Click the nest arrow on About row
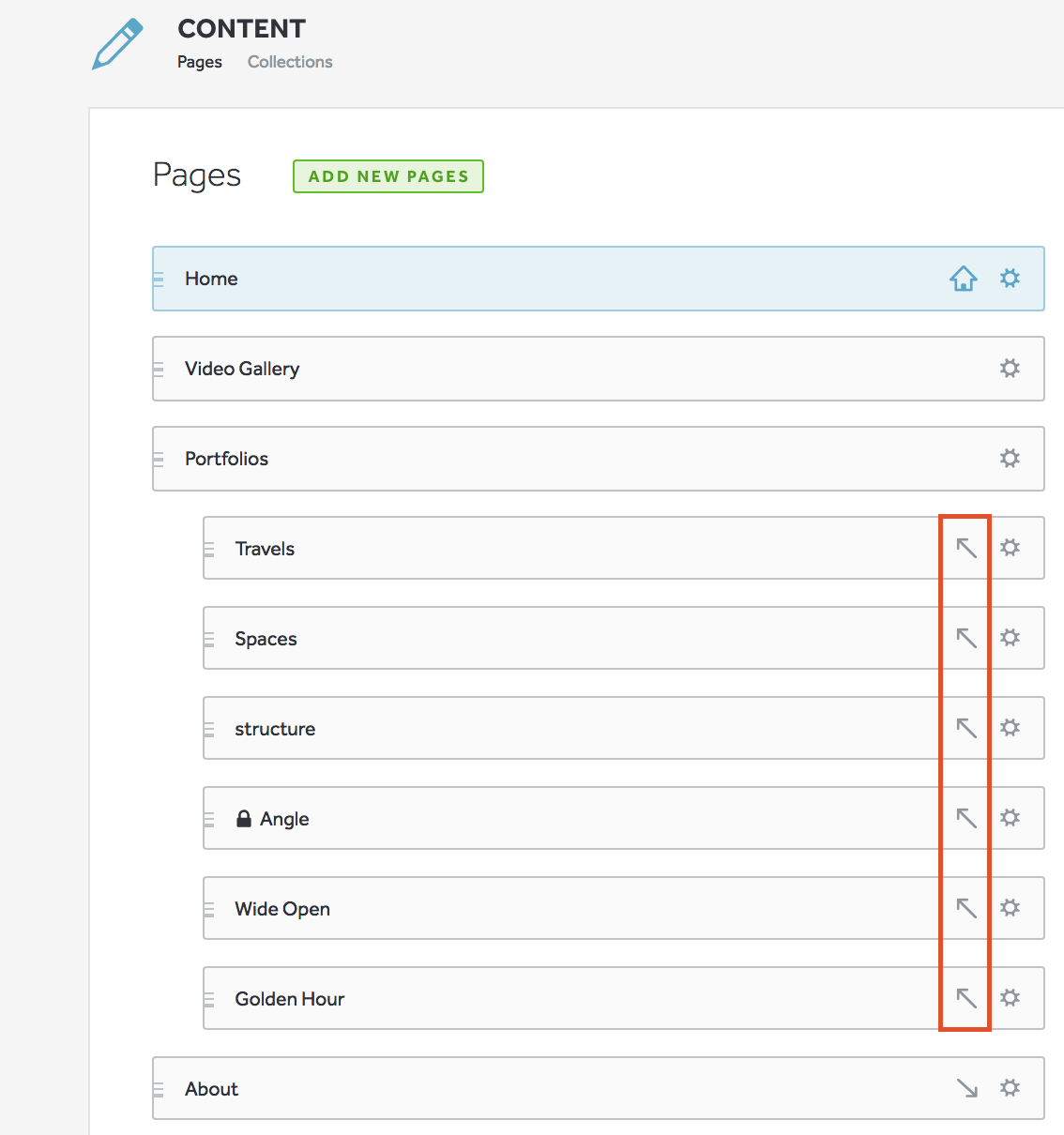The image size is (1064, 1135). 966,1088
